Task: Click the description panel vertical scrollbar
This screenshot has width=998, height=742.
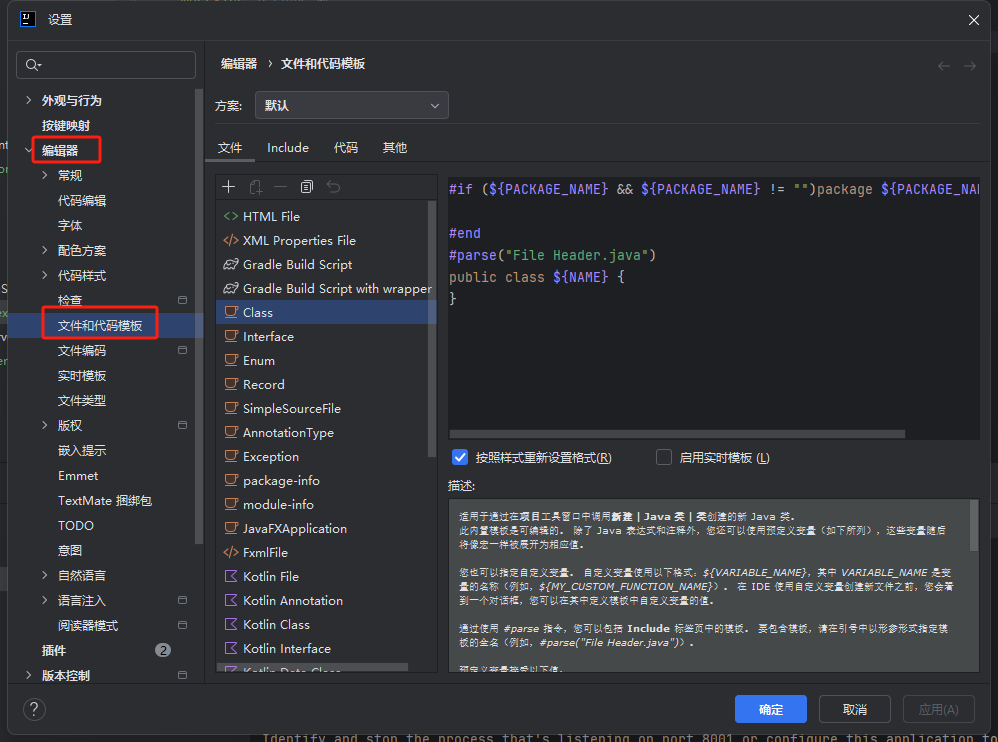Action: [974, 525]
